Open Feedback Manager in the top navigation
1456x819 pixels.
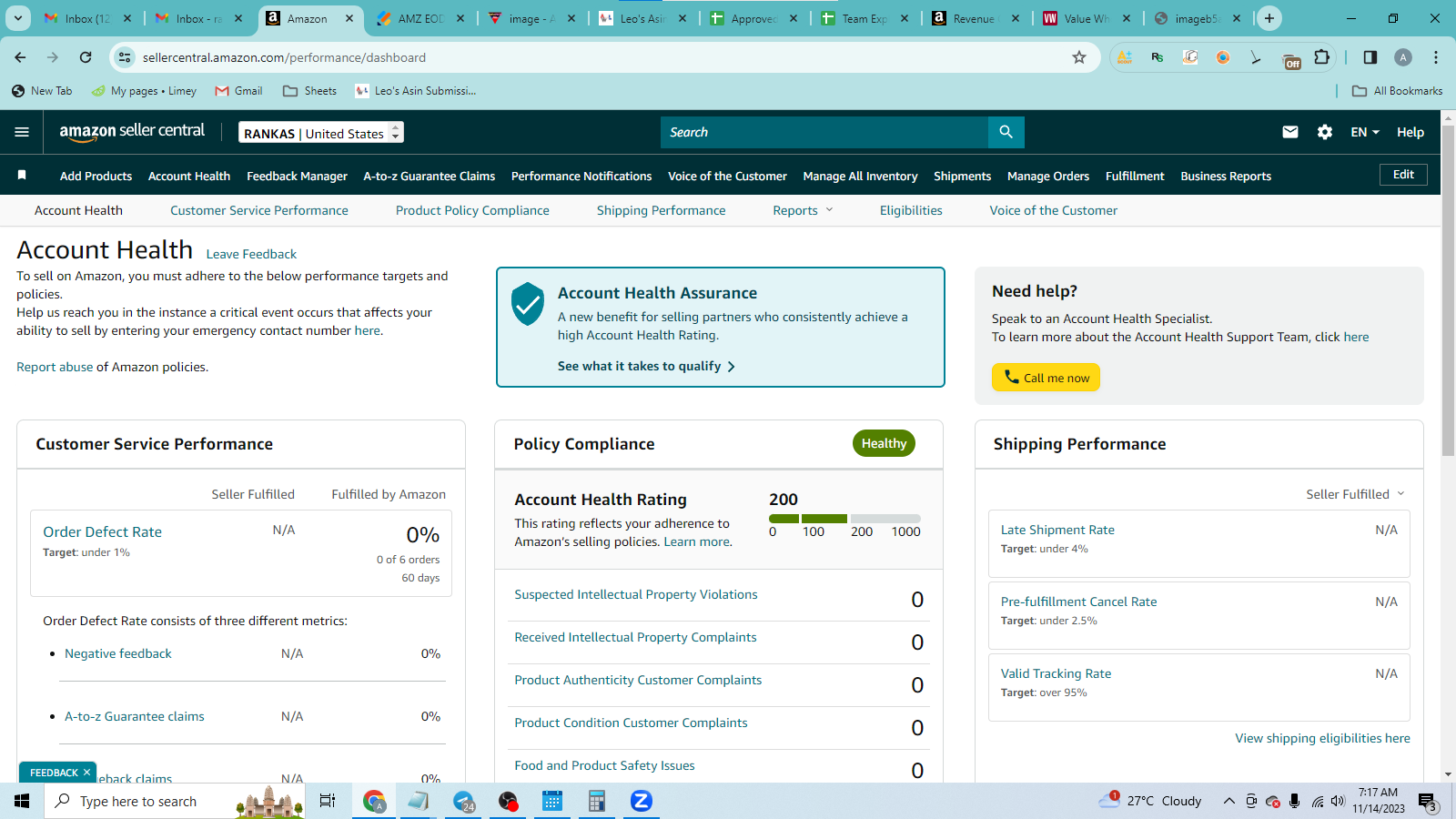(297, 176)
